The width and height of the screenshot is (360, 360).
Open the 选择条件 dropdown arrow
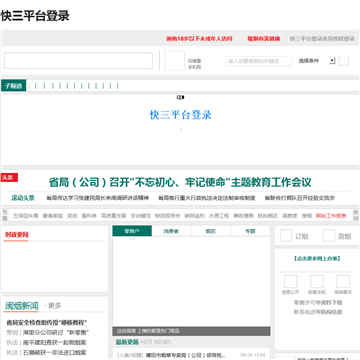332,61
